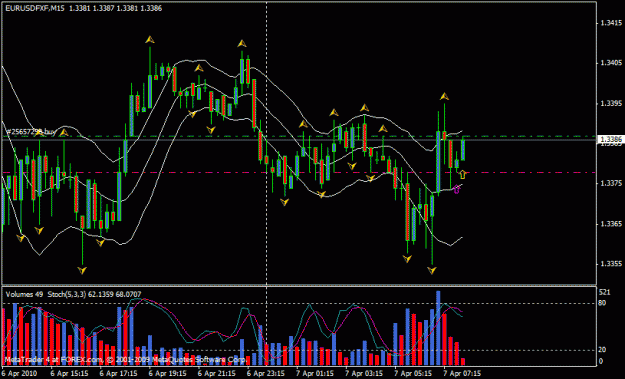Screen dimensions: 625x379
Task: Select the fractal arrow above the 6 Apr 23:15 peak candle
Action: [x=242, y=43]
